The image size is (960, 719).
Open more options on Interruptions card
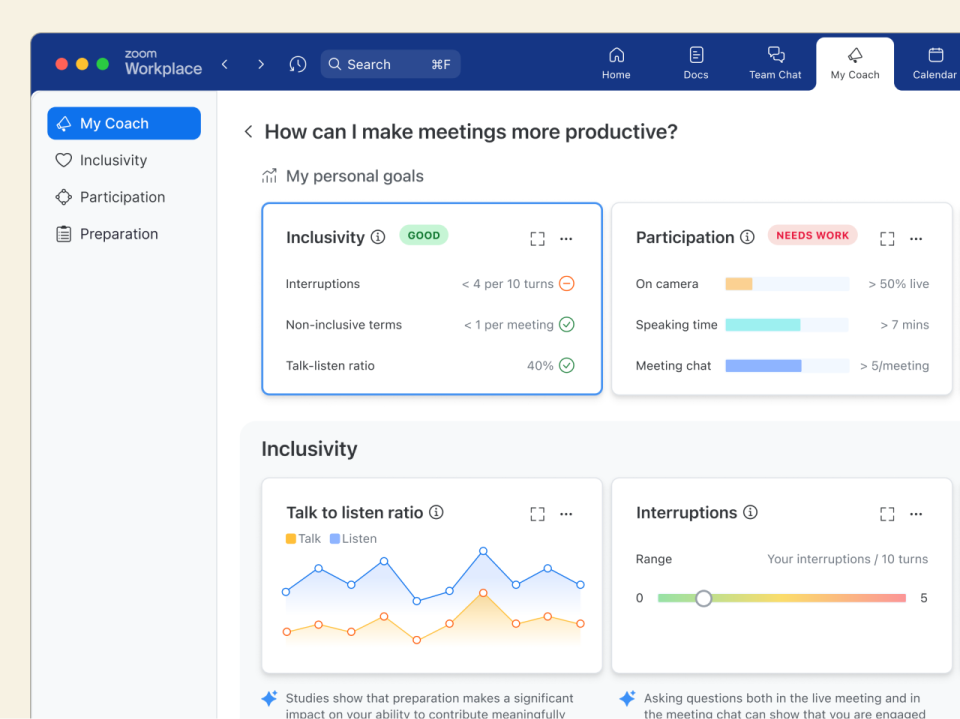pyautogui.click(x=916, y=513)
